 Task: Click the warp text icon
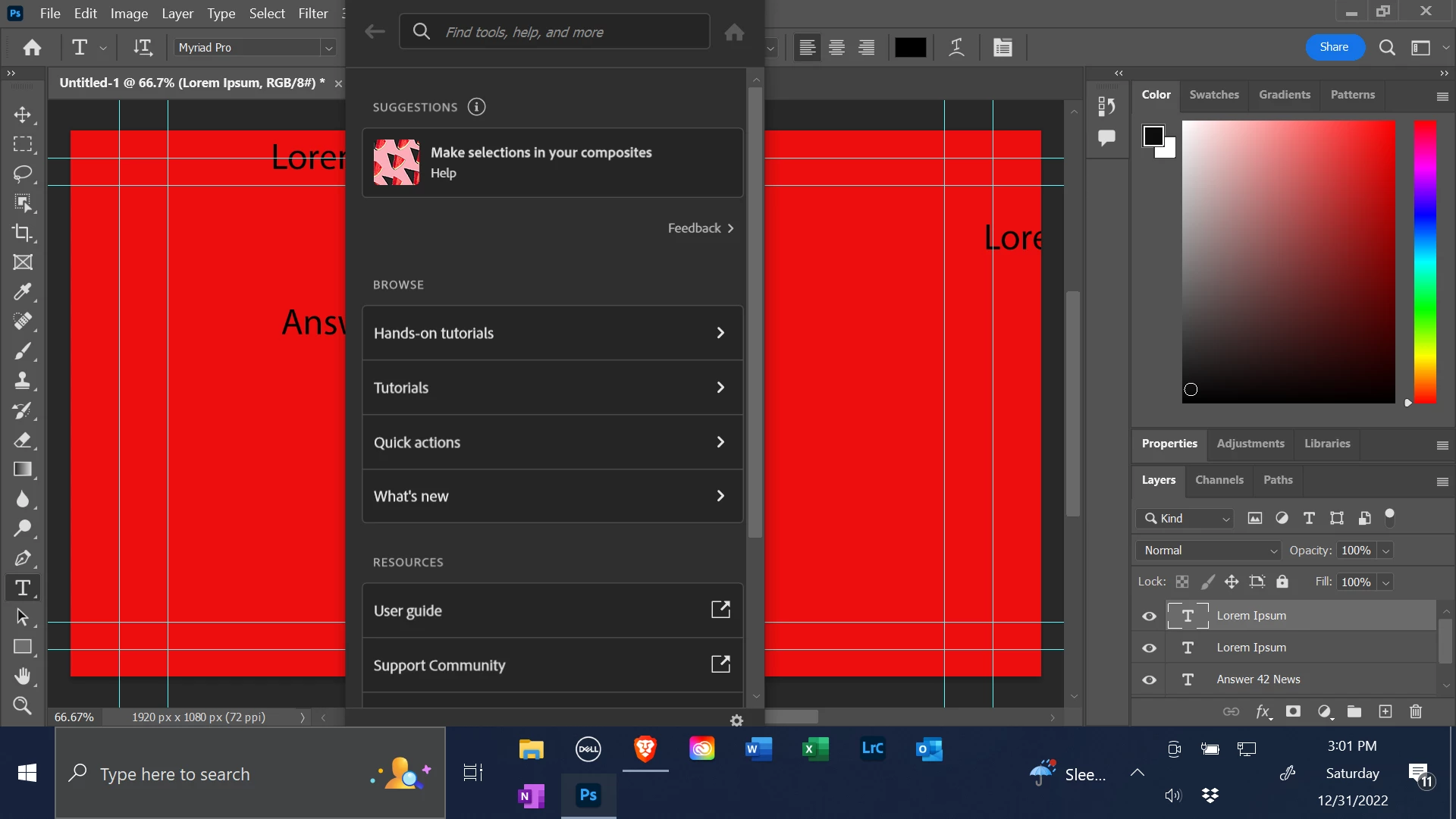pyautogui.click(x=957, y=47)
